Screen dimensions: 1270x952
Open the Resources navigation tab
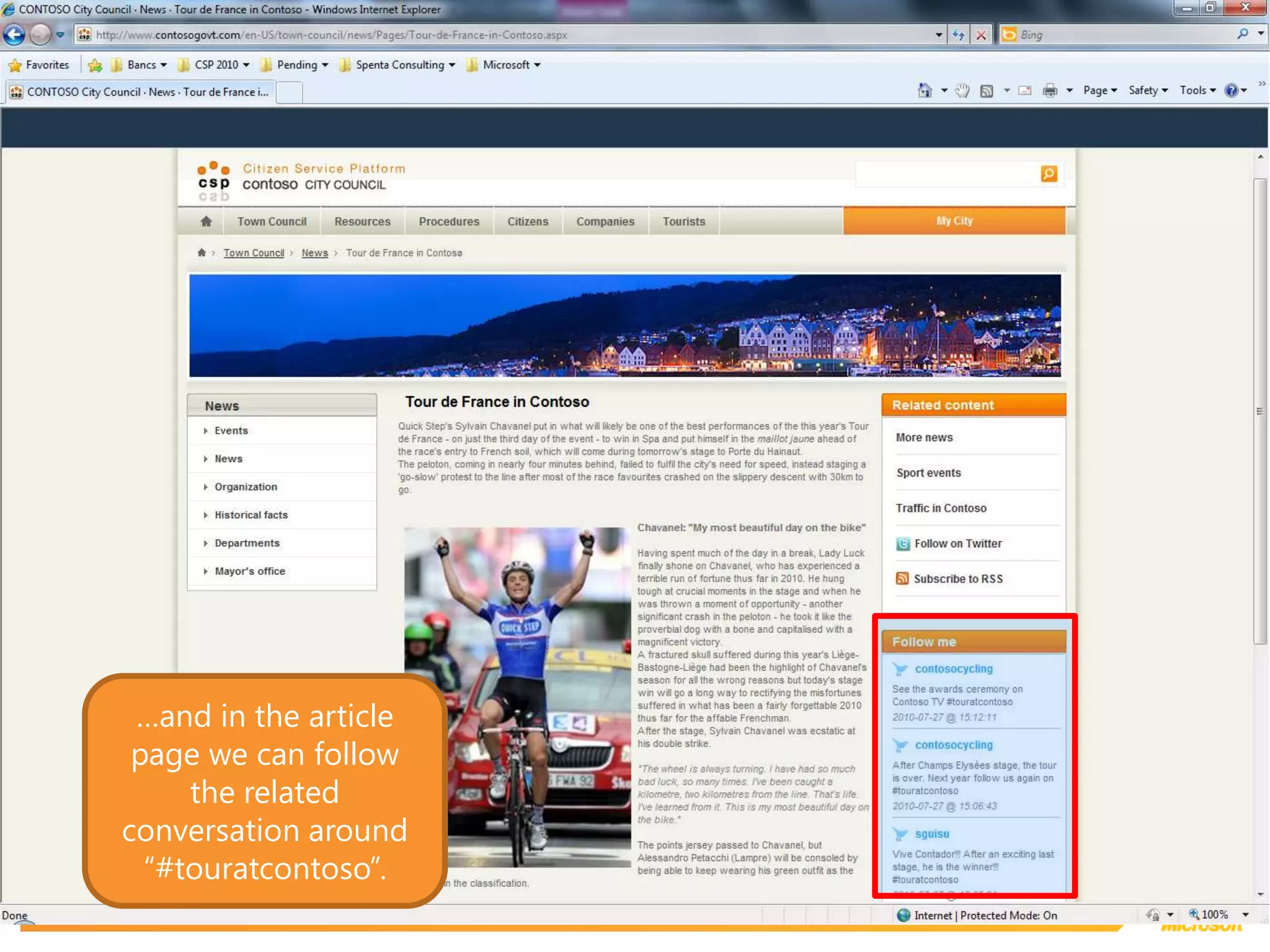(363, 221)
